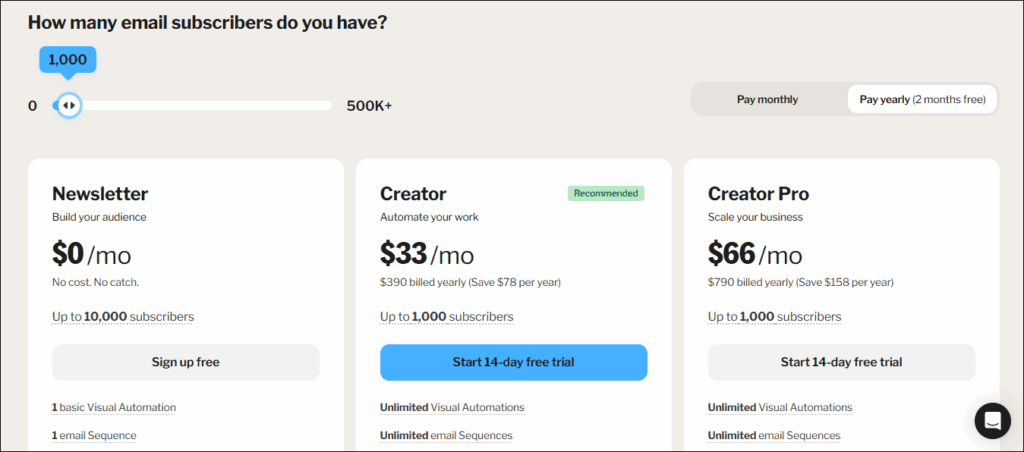Click '1 basic Visual Automation' feature link
This screenshot has height=452, width=1024.
click(114, 407)
